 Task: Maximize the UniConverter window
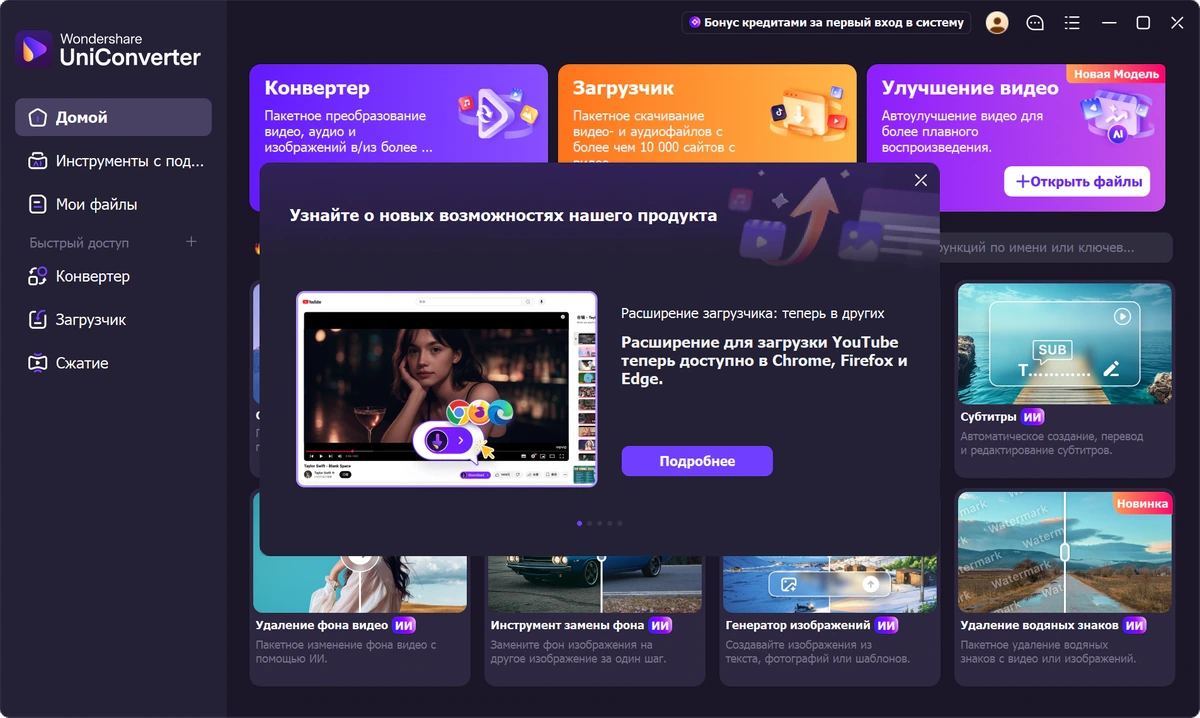[x=1143, y=22]
